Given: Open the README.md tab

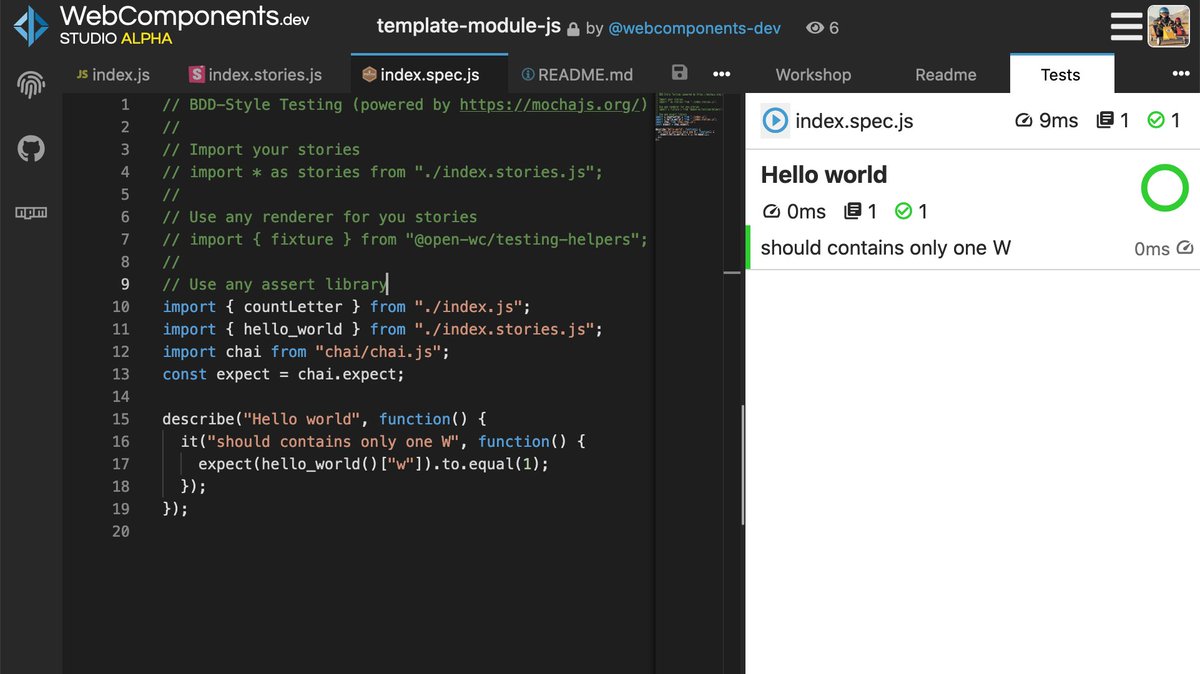Looking at the screenshot, I should pos(577,75).
